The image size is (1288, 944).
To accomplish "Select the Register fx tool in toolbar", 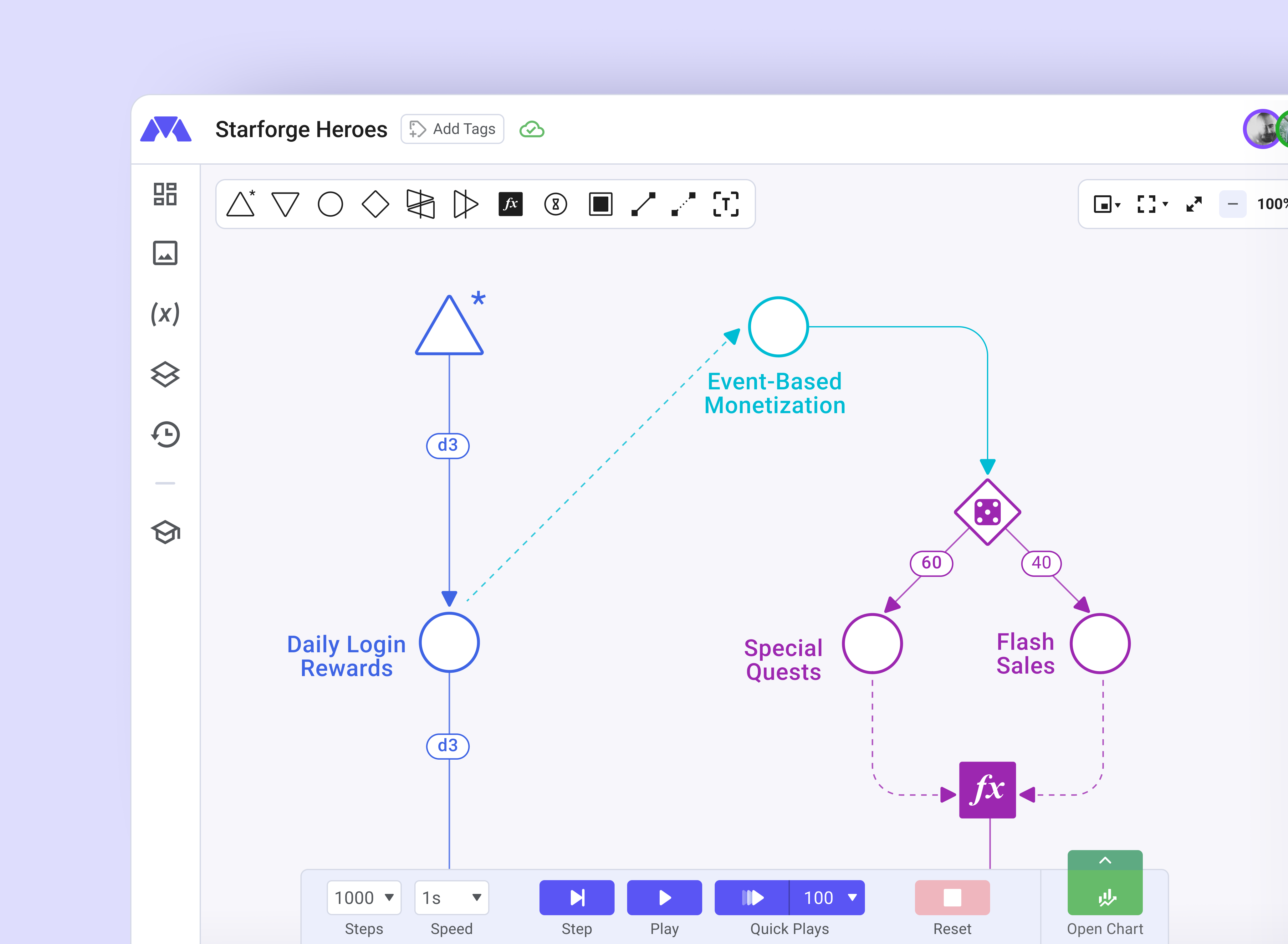I will (x=511, y=204).
